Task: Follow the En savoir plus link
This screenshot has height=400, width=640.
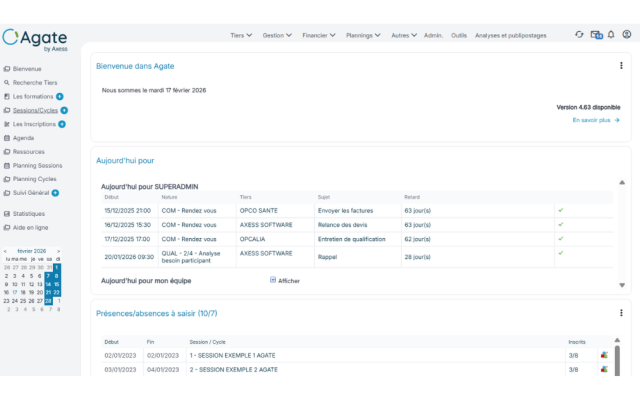Action: click(595, 120)
